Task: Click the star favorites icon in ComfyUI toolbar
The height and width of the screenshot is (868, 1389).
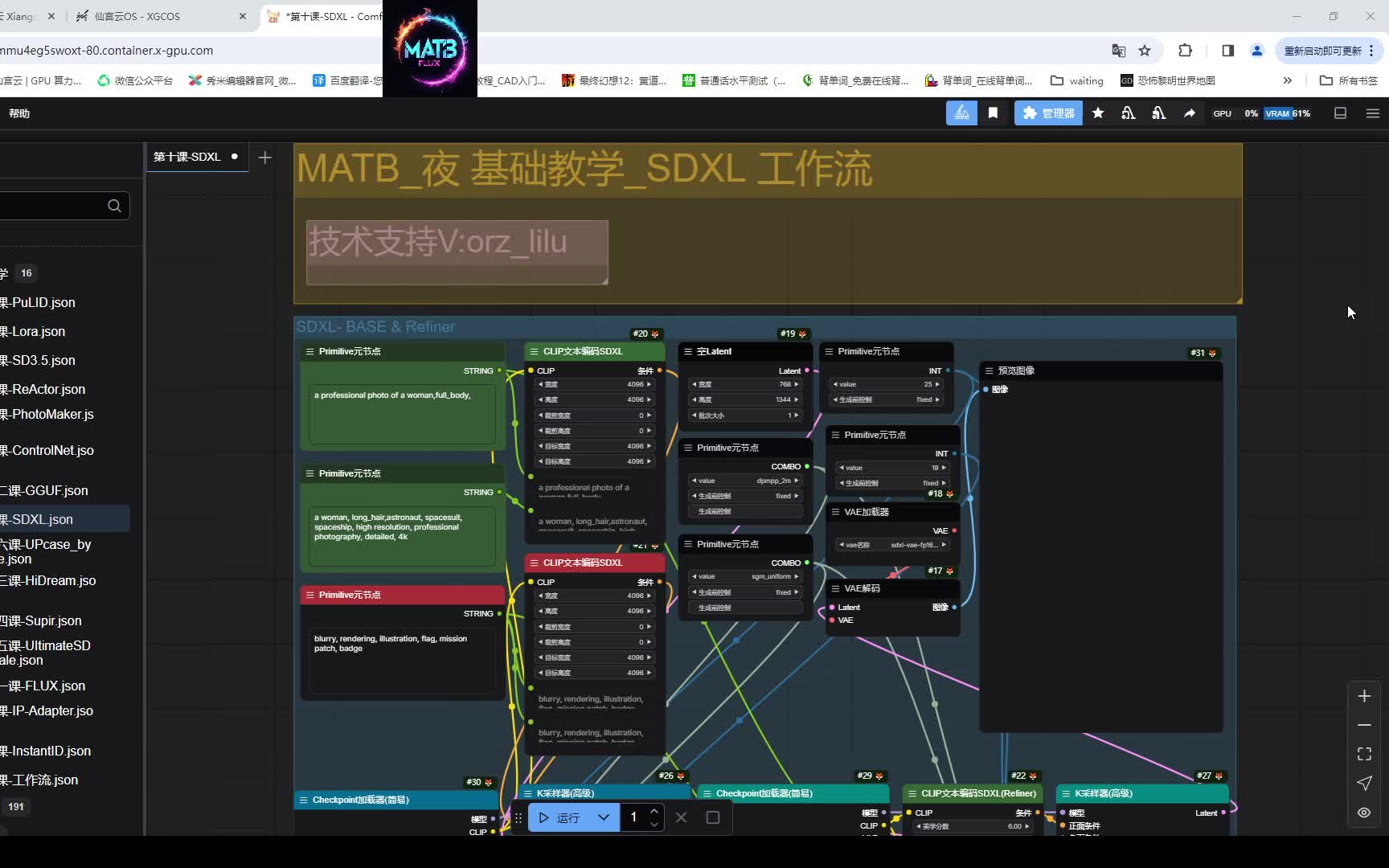Action: (1098, 113)
